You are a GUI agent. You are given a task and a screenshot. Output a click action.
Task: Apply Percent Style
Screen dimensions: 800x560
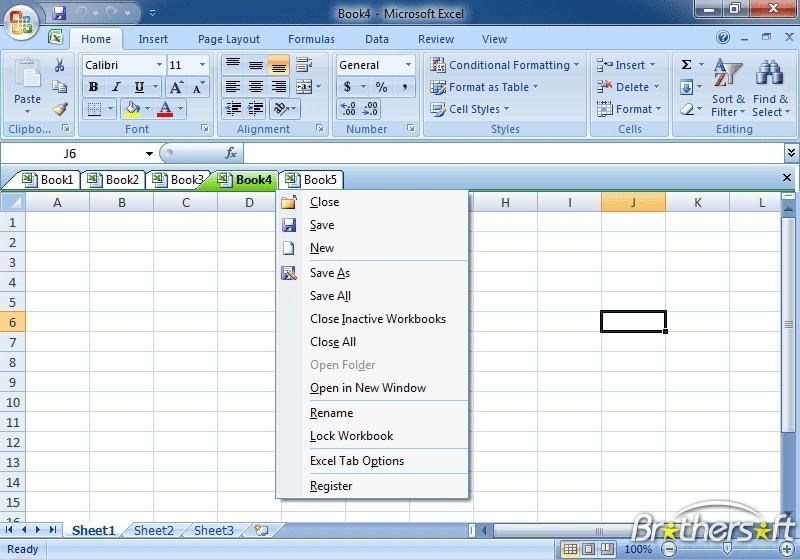[381, 87]
